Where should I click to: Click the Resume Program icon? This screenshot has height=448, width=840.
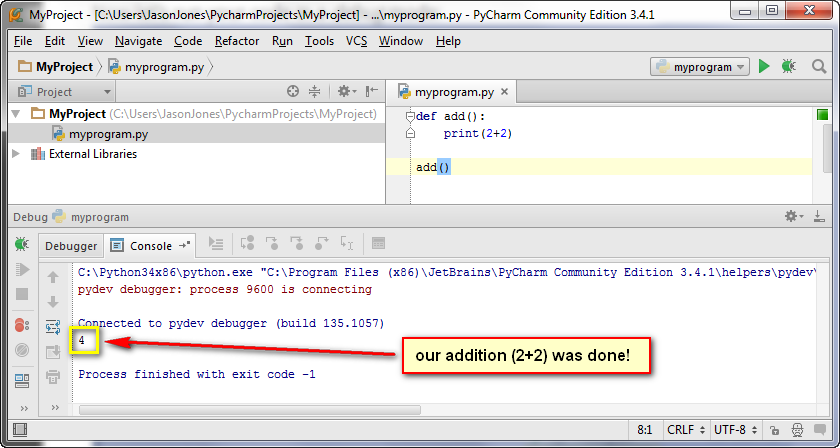click(22, 269)
